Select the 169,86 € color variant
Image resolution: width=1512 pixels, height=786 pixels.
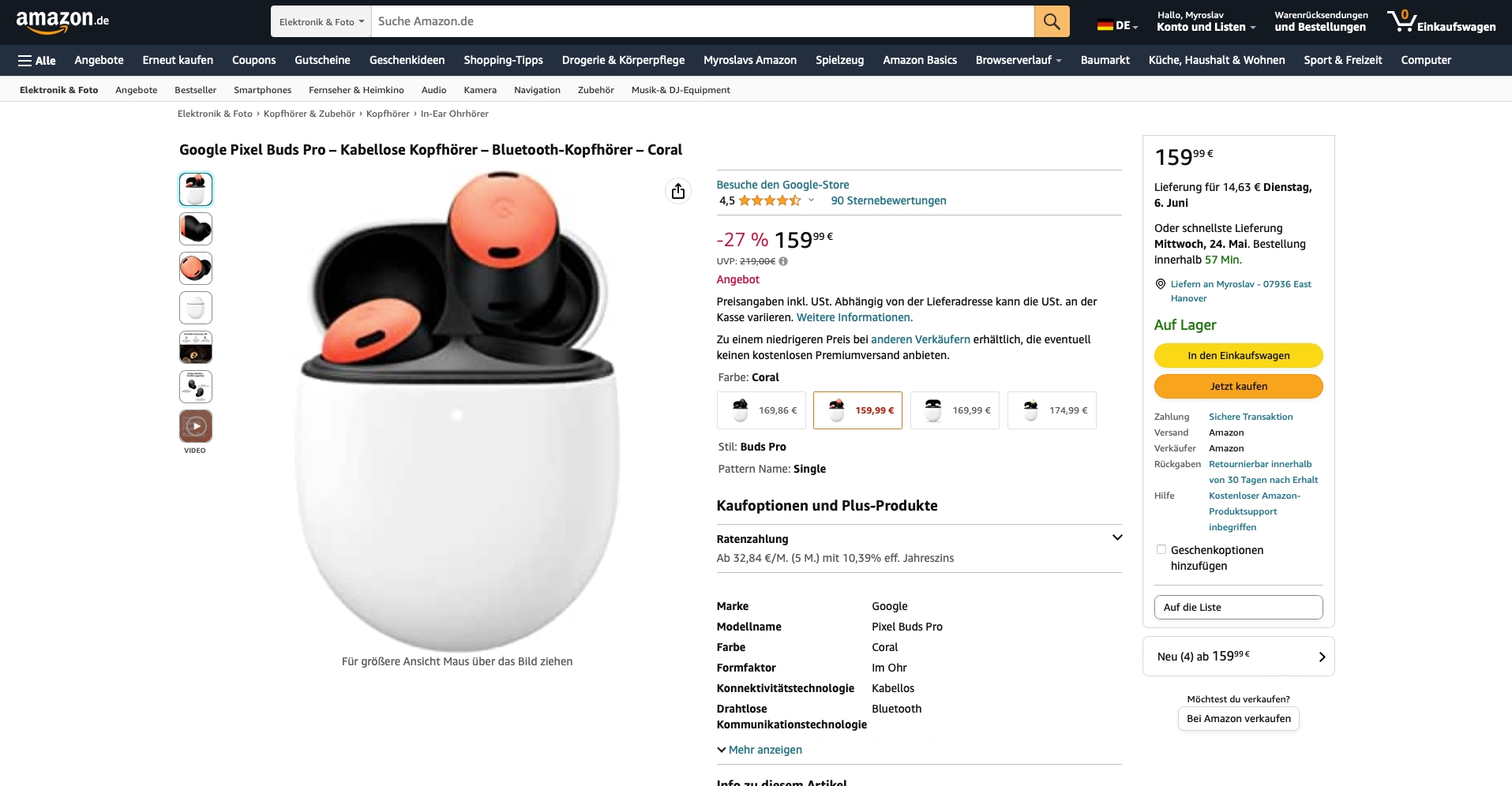(x=761, y=410)
